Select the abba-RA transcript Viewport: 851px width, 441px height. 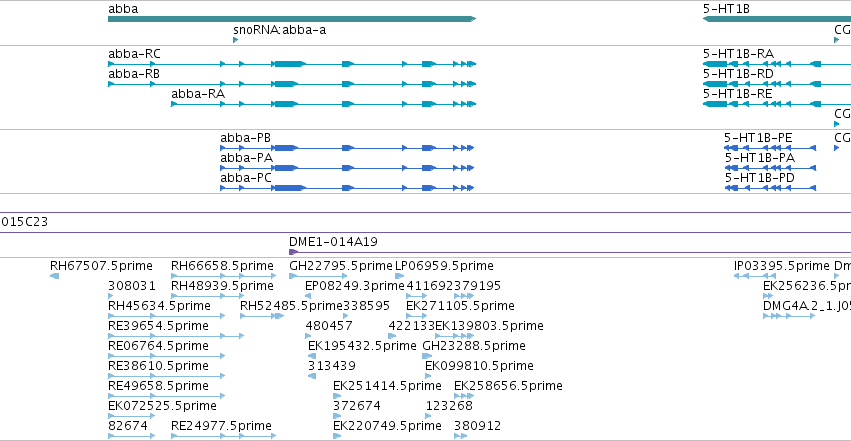pos(323,104)
